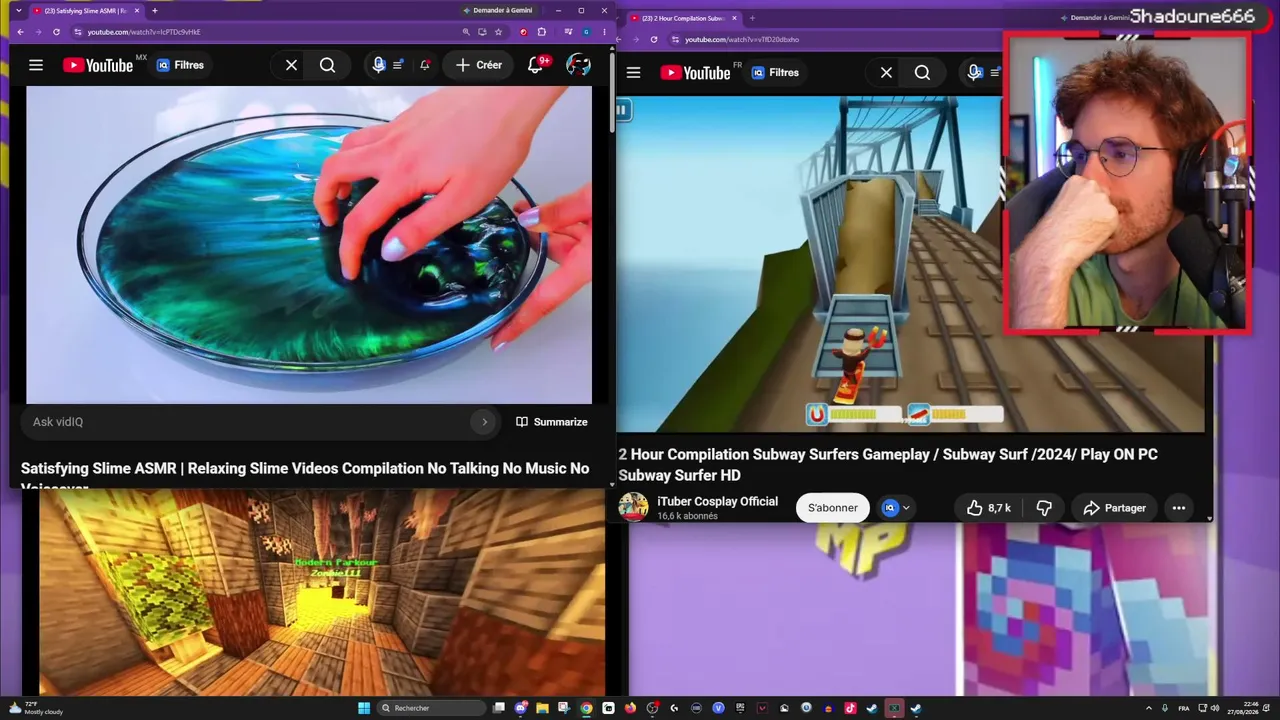Screen dimensions: 1280x720
Task: Open the Windows Start menu
Action: click(x=364, y=708)
